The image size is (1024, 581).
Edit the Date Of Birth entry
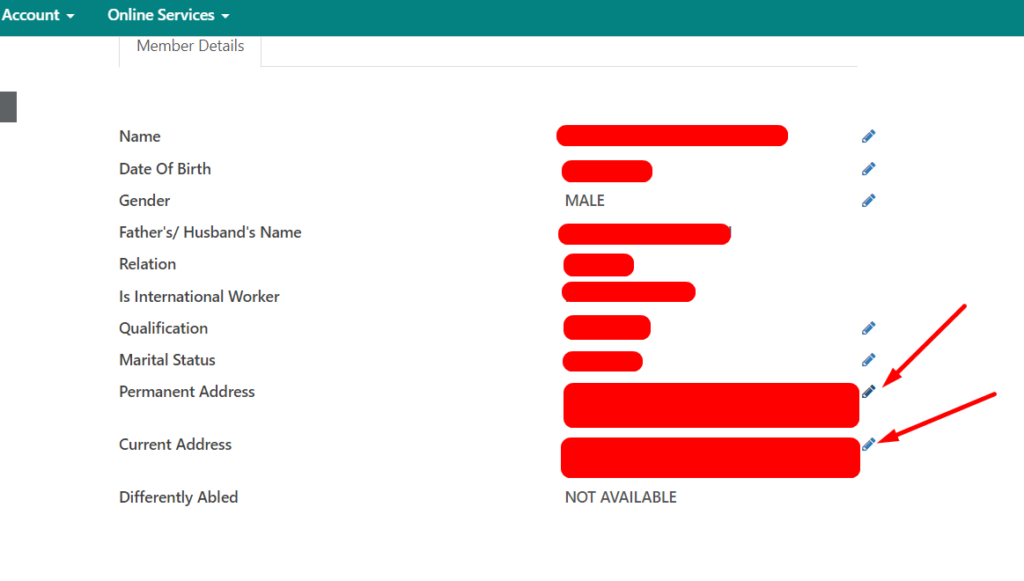coord(868,168)
